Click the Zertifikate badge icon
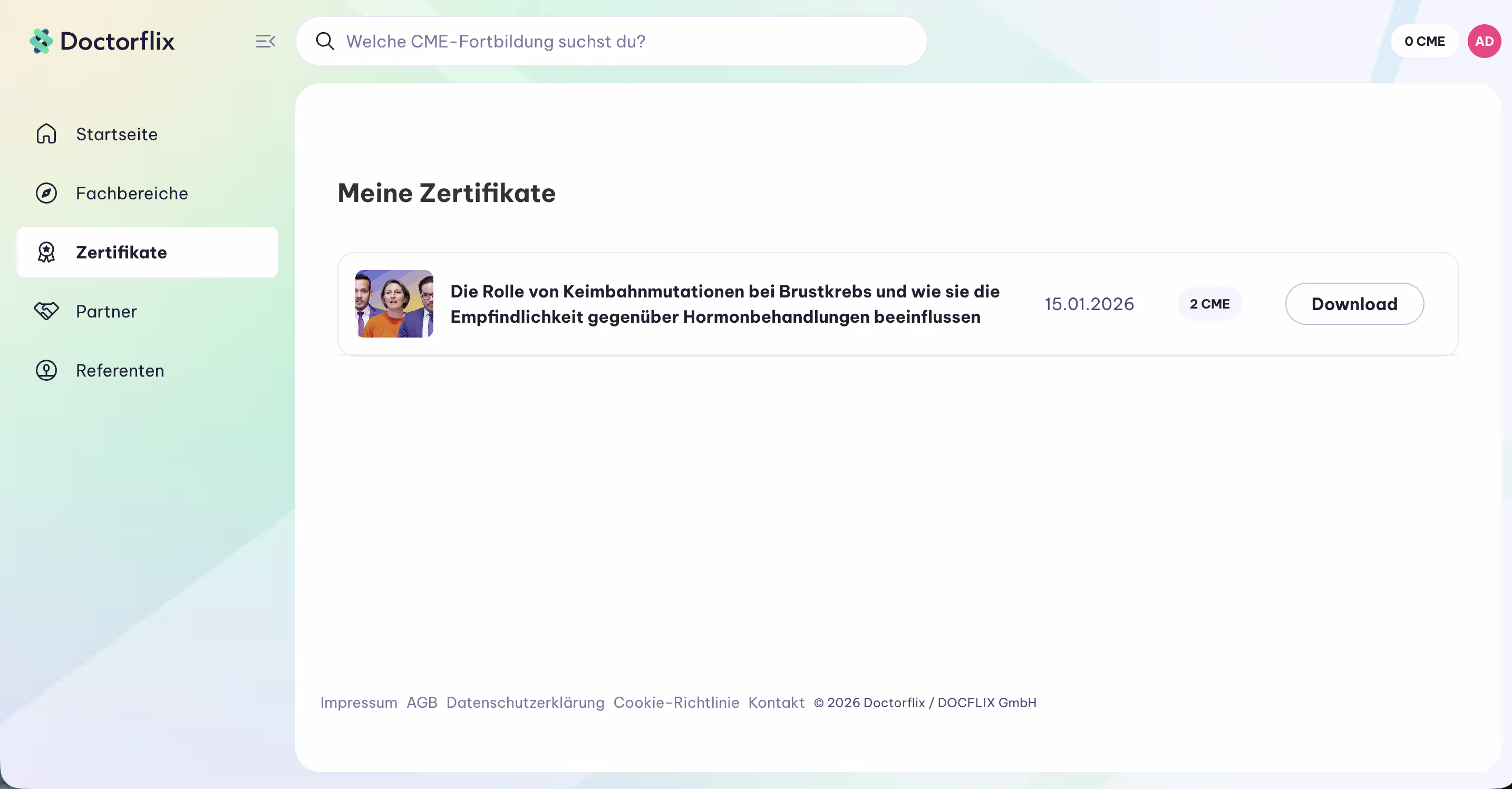Screen dimensions: 1512x789 point(46,252)
